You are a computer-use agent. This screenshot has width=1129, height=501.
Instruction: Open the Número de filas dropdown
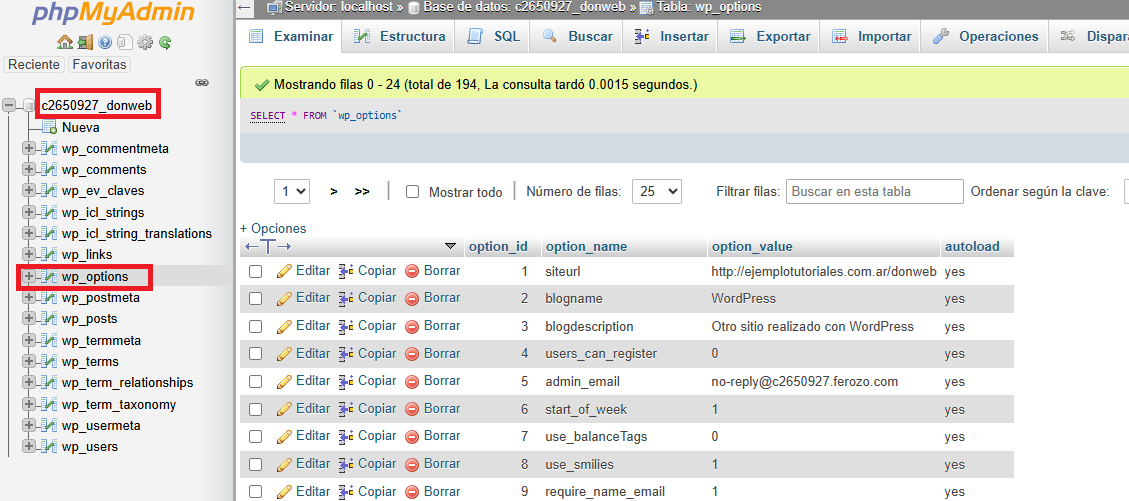pos(657,191)
